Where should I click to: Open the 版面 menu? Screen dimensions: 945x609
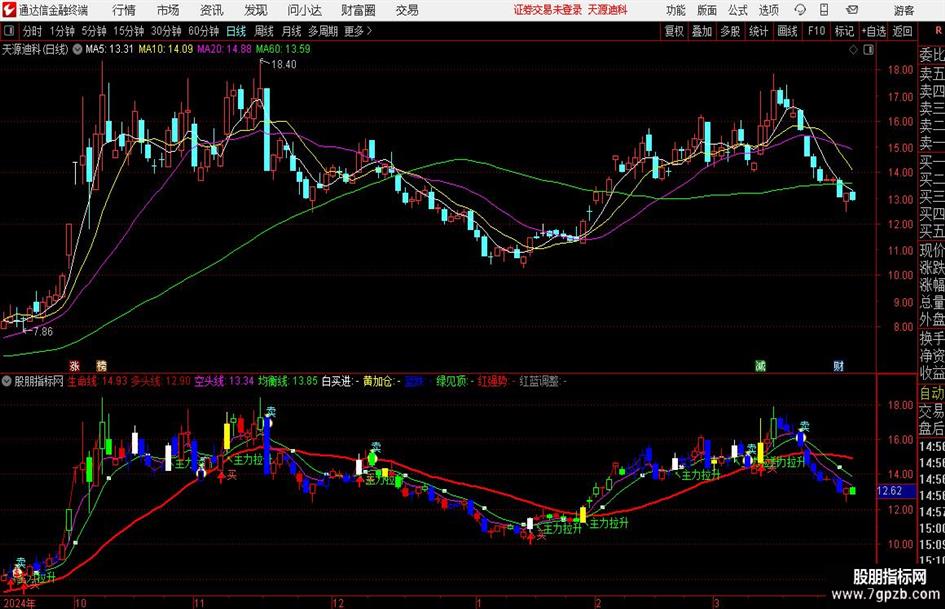[x=706, y=10]
